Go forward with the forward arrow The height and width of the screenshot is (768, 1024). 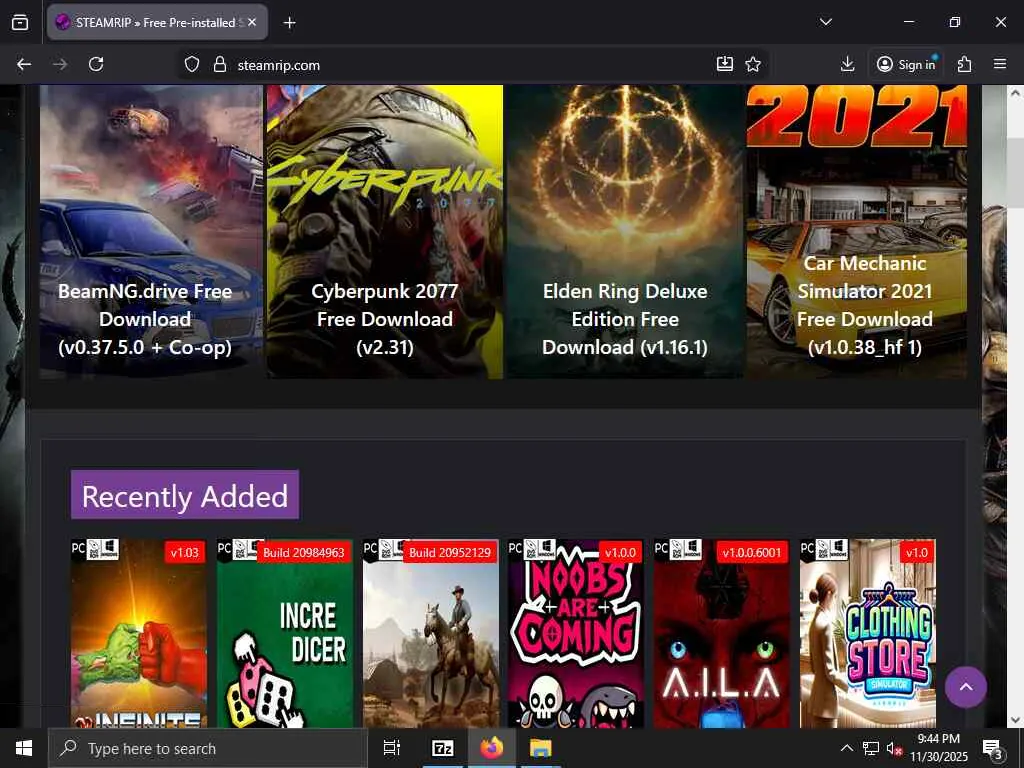(x=60, y=64)
